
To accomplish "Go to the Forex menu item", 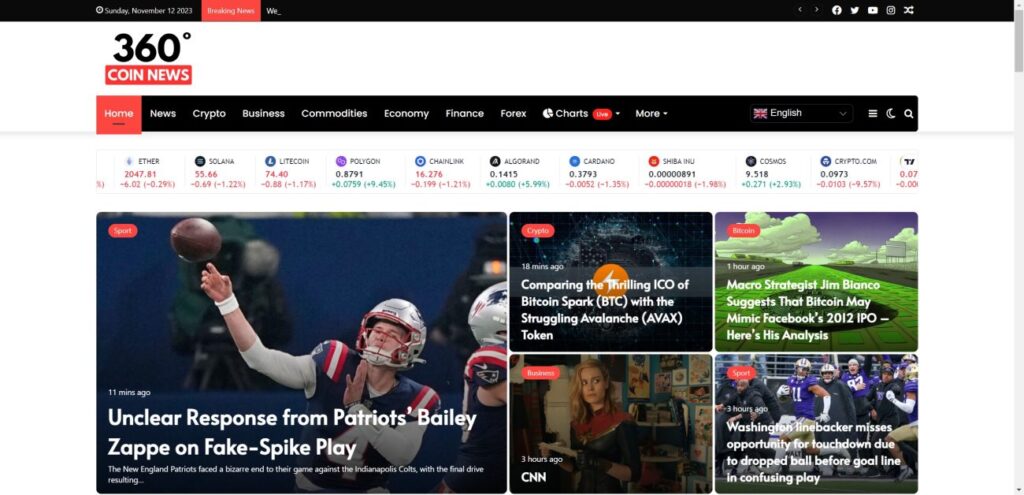I will click(x=513, y=114).
